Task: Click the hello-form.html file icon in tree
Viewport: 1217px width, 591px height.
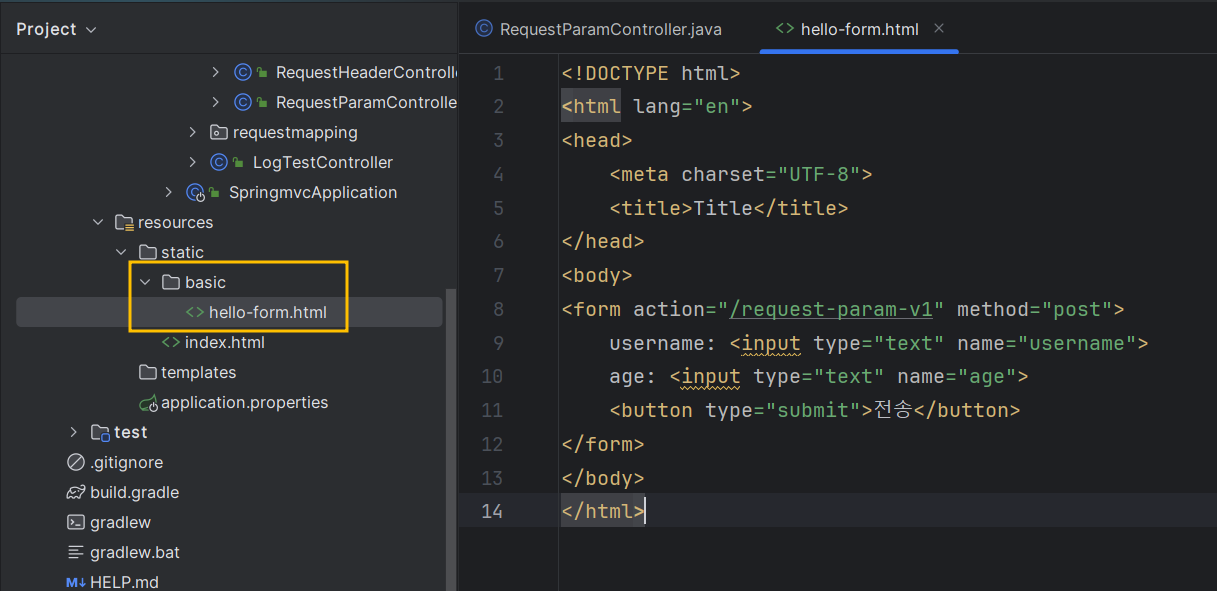Action: (x=195, y=312)
